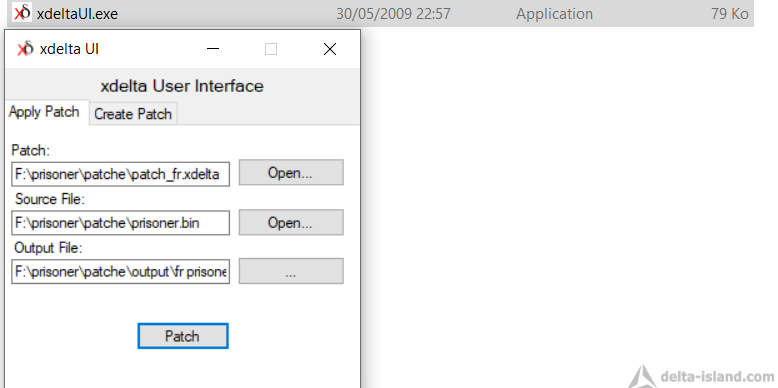Screen dimensions: 778x388
Task: Click the Output File path field
Action: click(121, 271)
